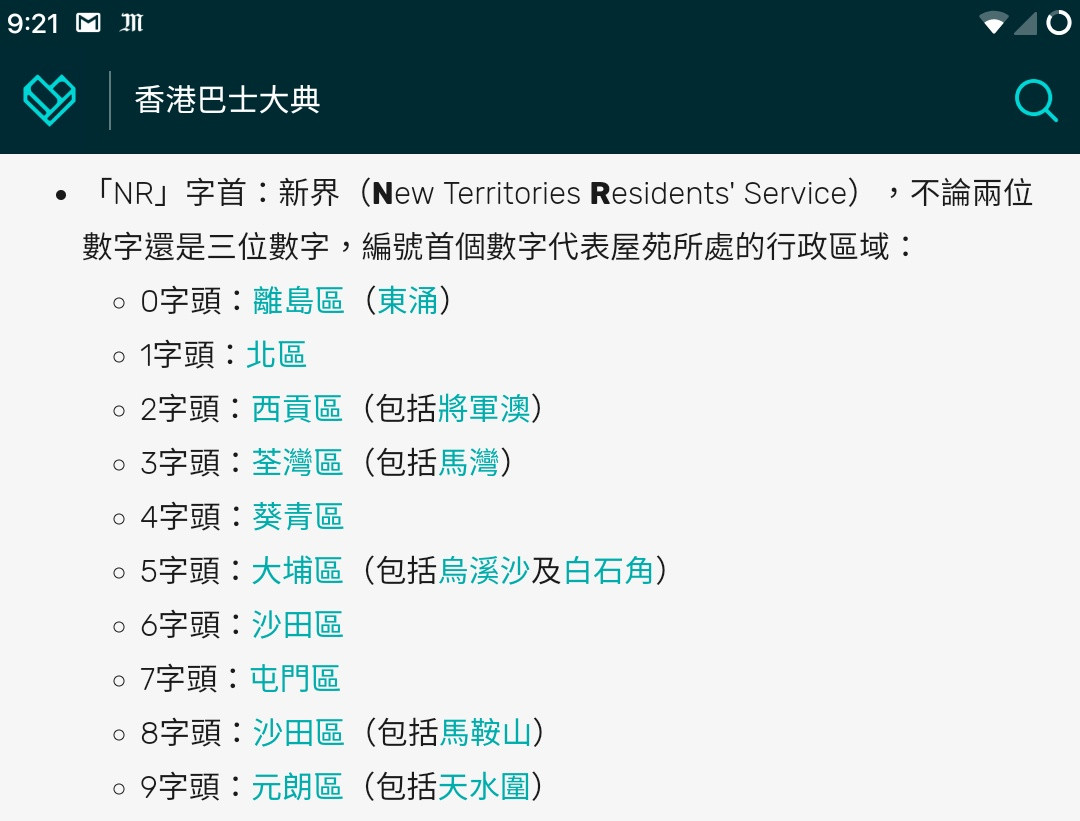Open the 葵青區 link

pos(297,517)
